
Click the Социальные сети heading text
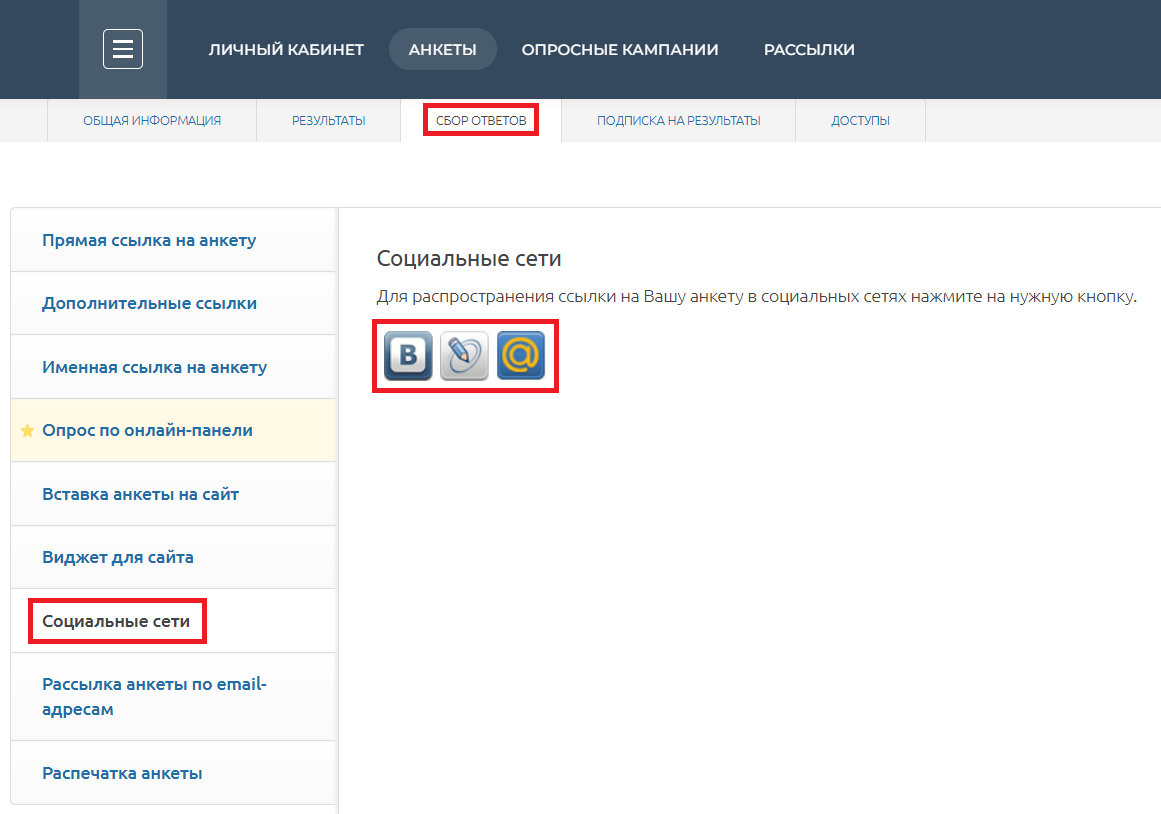469,258
